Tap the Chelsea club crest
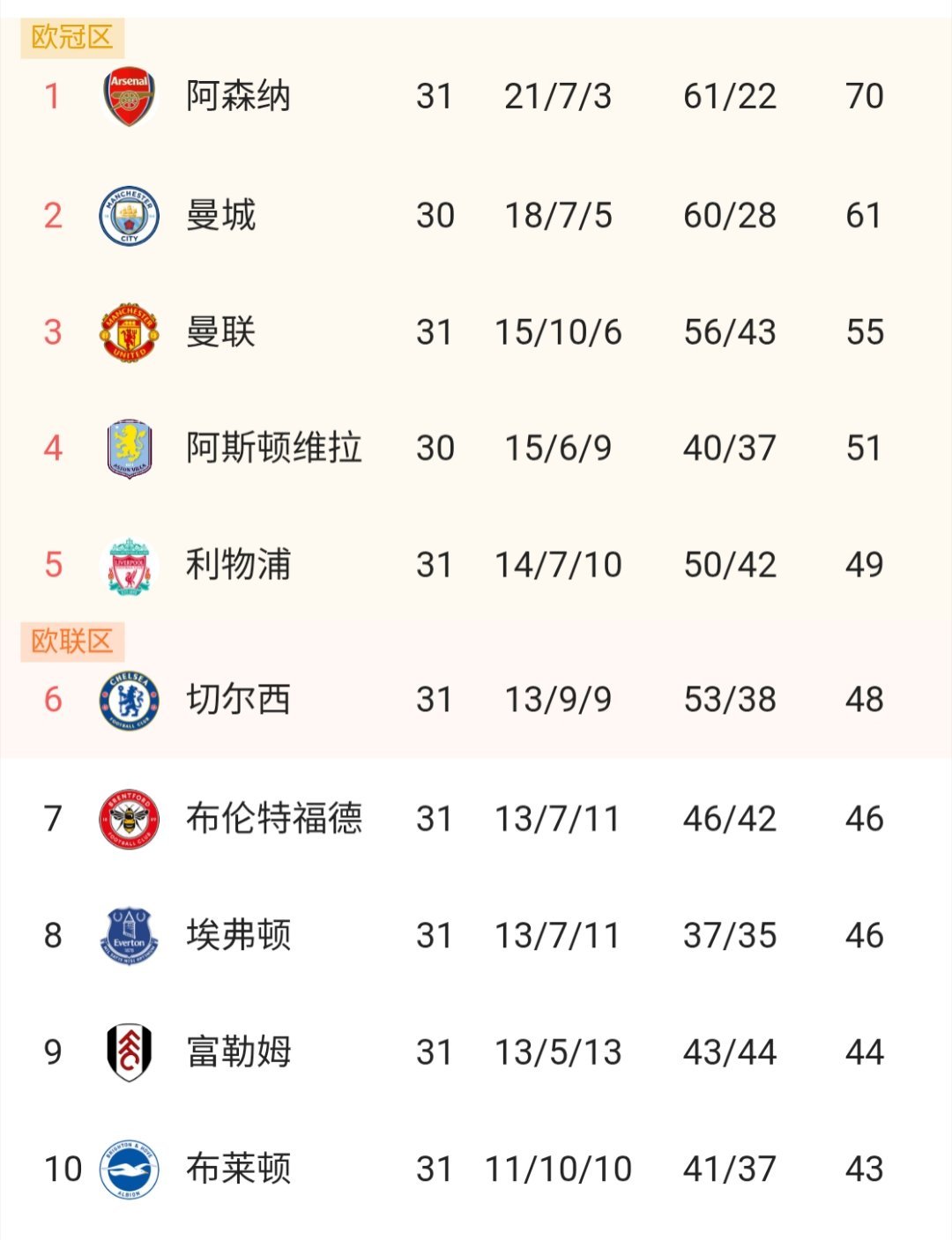 [x=129, y=701]
